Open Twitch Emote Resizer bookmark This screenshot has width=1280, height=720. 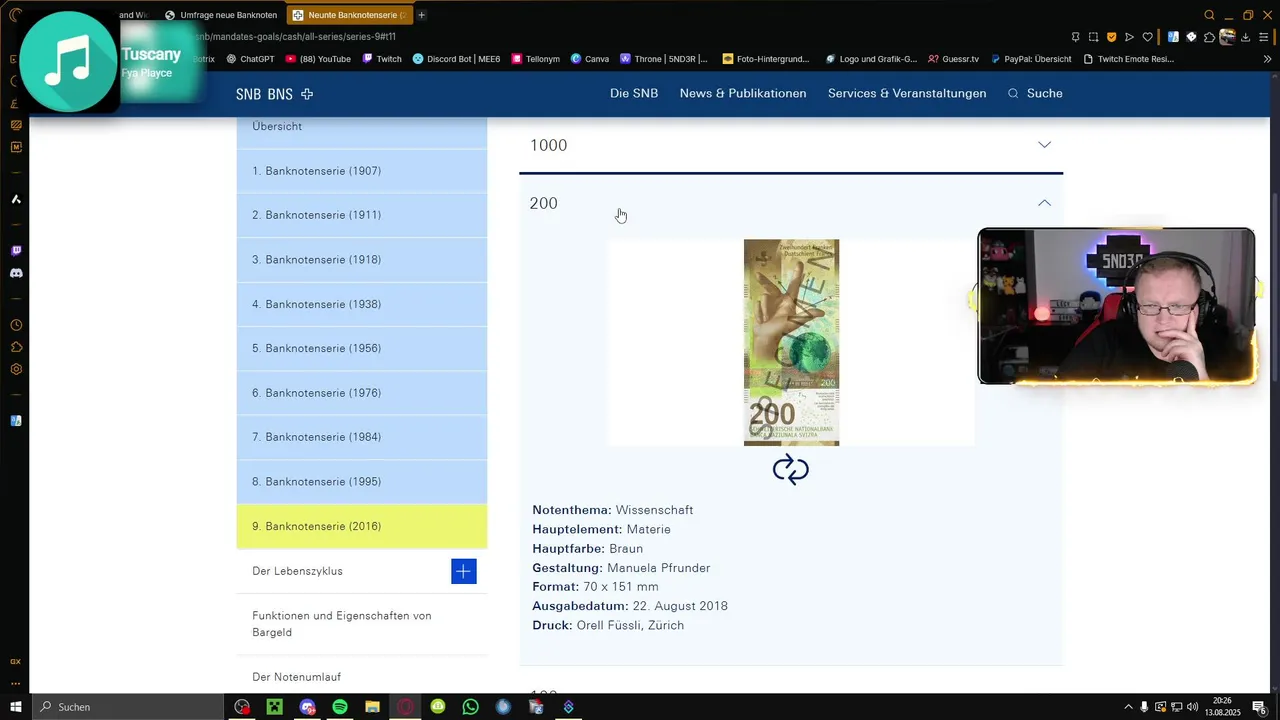(x=1128, y=59)
